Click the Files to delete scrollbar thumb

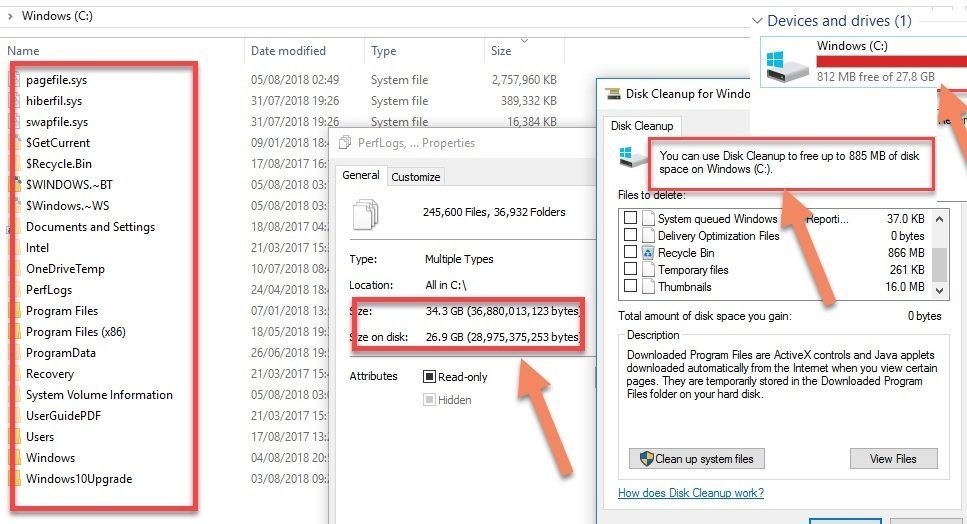pos(939,264)
